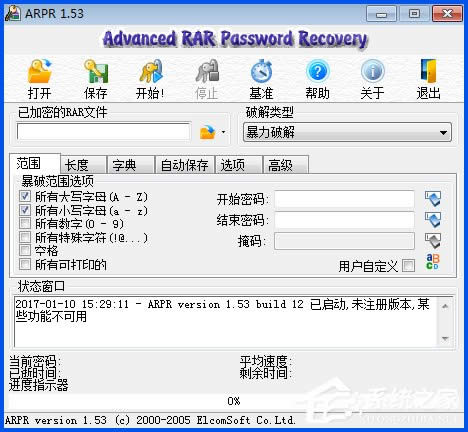The image size is (468, 432).
Task: Select the 自动保存 tab
Action: point(185,165)
